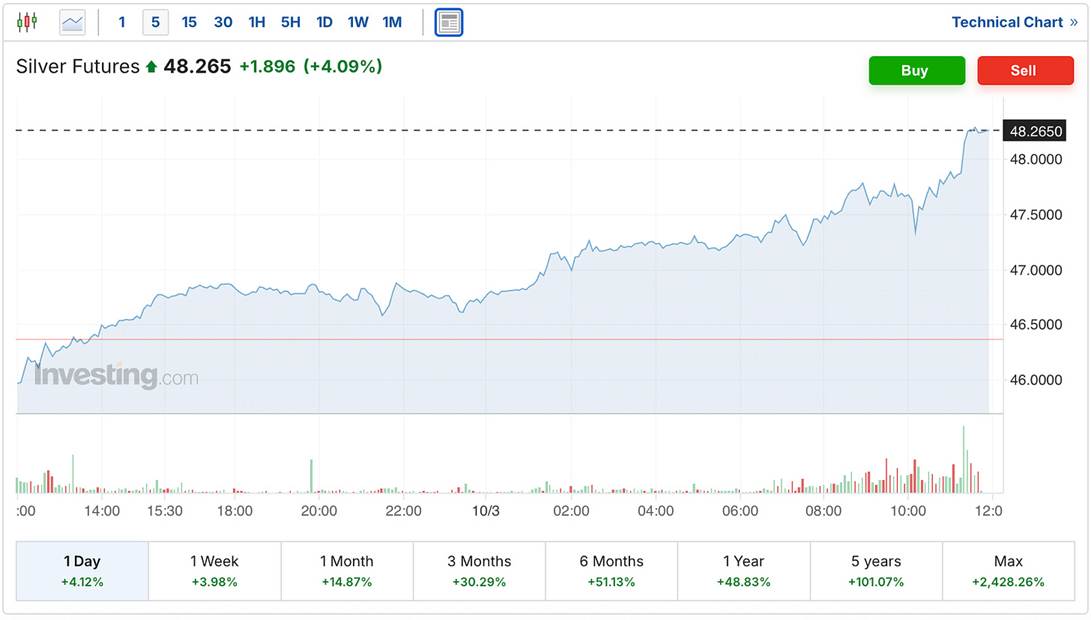The height and width of the screenshot is (620, 1091).
Task: Click the green up arrow beside Silver Futures
Action: click(x=151, y=67)
